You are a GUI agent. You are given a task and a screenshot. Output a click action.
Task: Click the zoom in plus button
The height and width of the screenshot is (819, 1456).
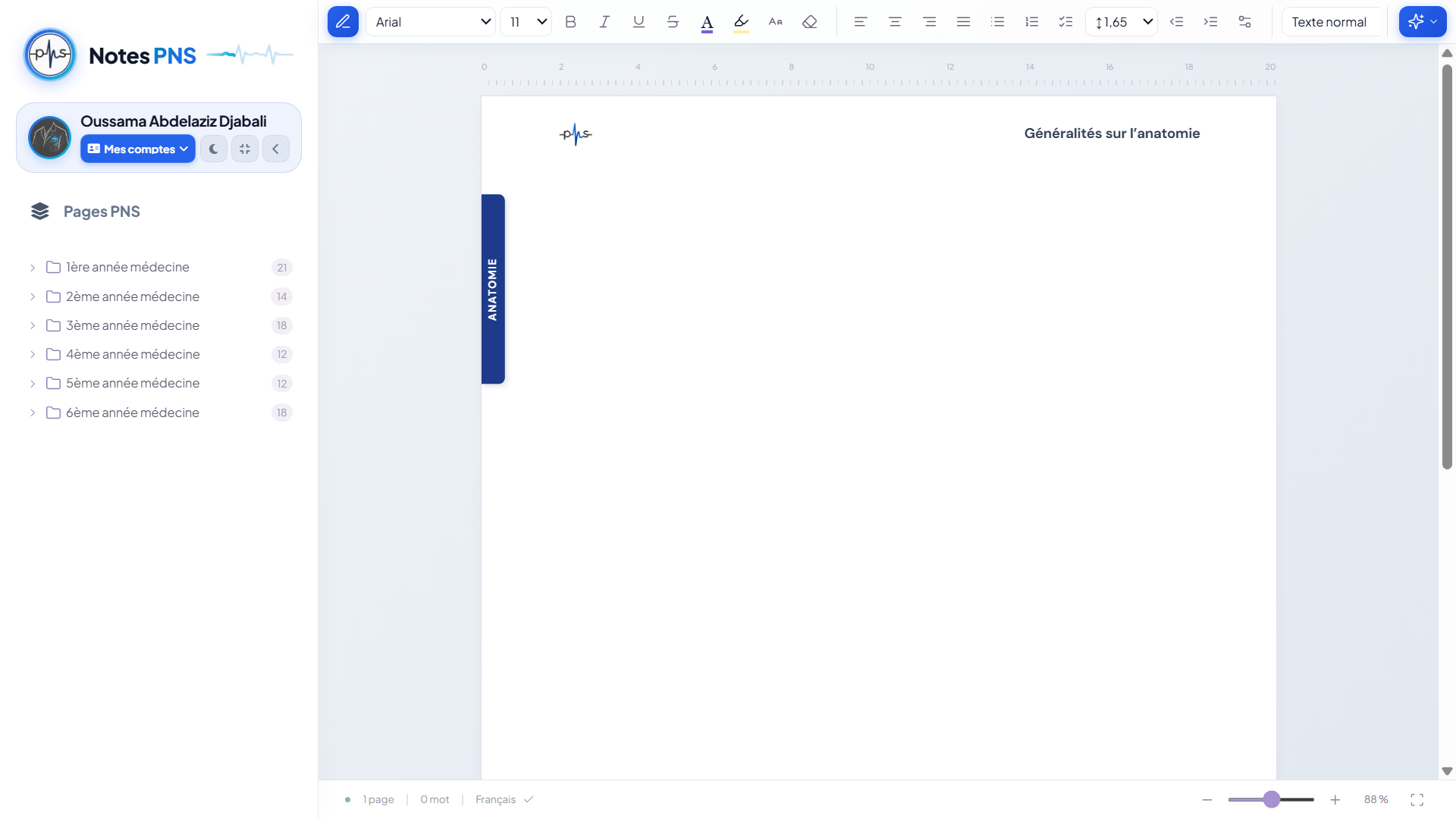(1335, 799)
